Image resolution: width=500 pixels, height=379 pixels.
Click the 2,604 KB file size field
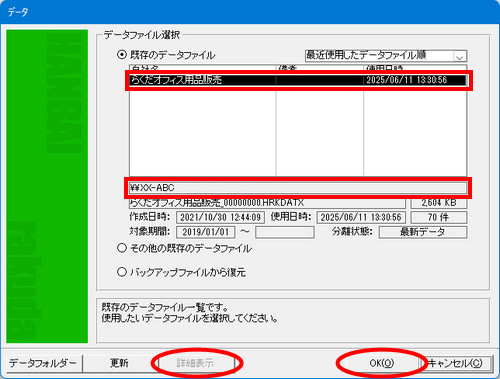click(x=439, y=203)
